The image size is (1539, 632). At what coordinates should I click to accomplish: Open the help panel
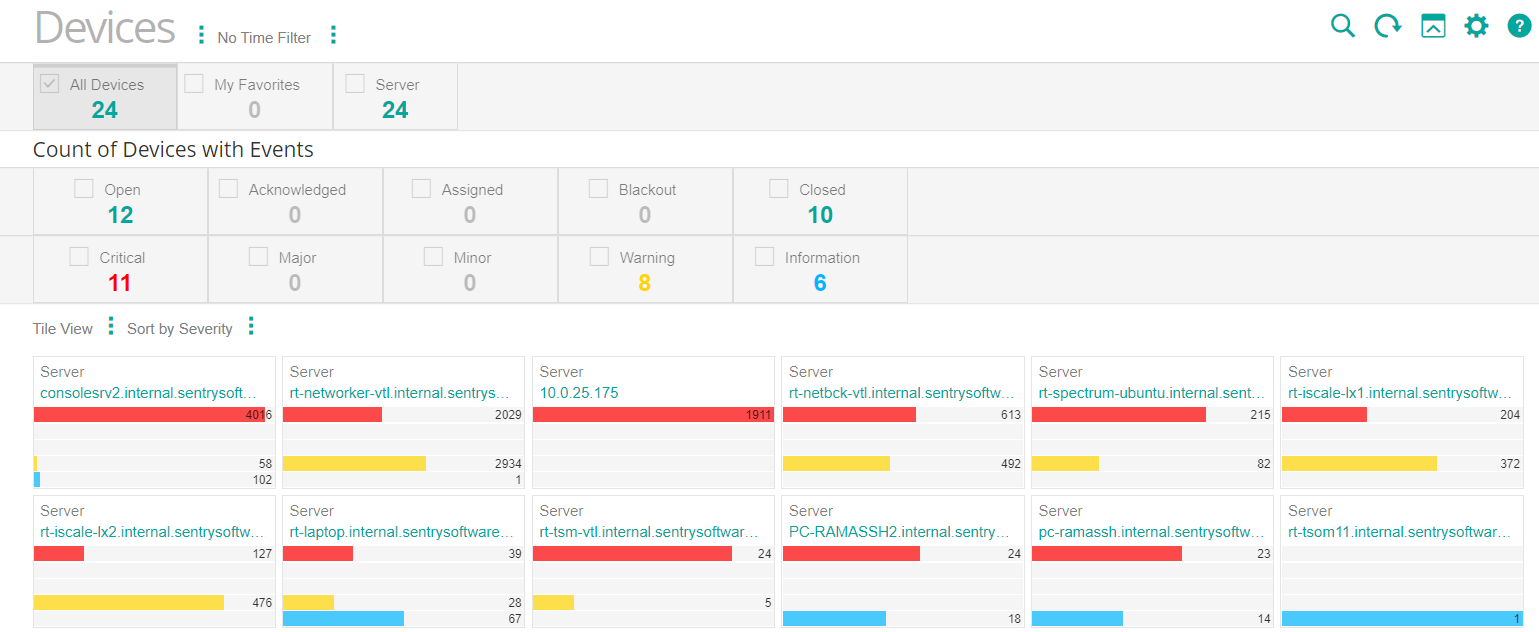(1519, 26)
